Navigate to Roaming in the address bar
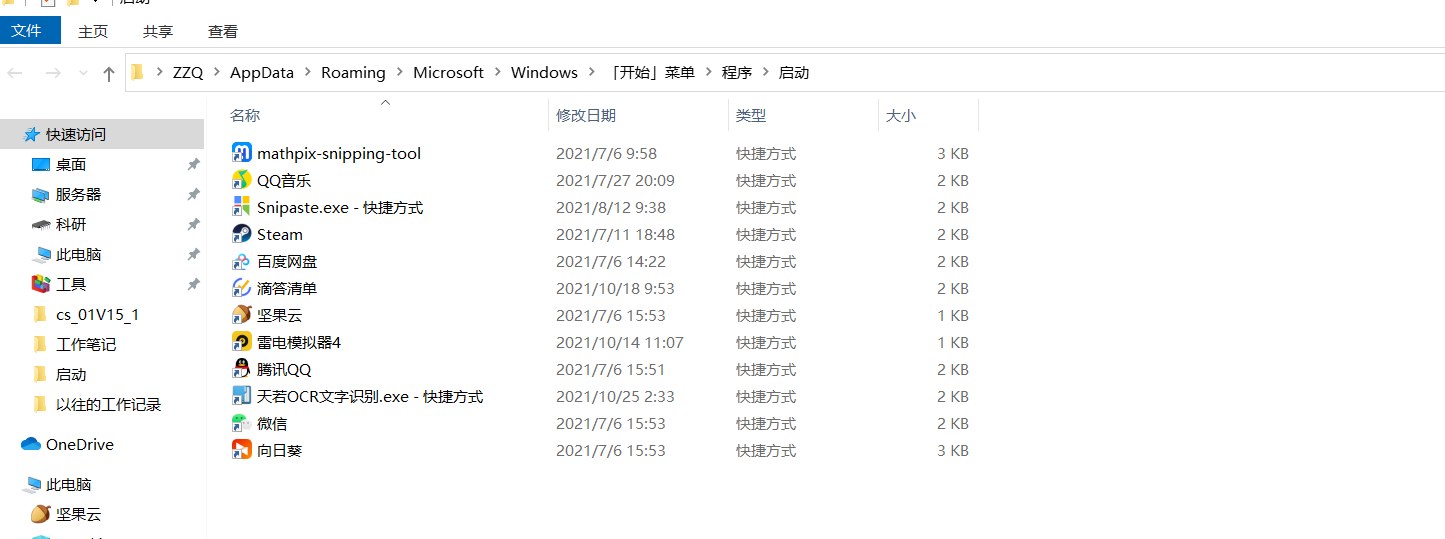The image size is (1445, 539). (353, 72)
